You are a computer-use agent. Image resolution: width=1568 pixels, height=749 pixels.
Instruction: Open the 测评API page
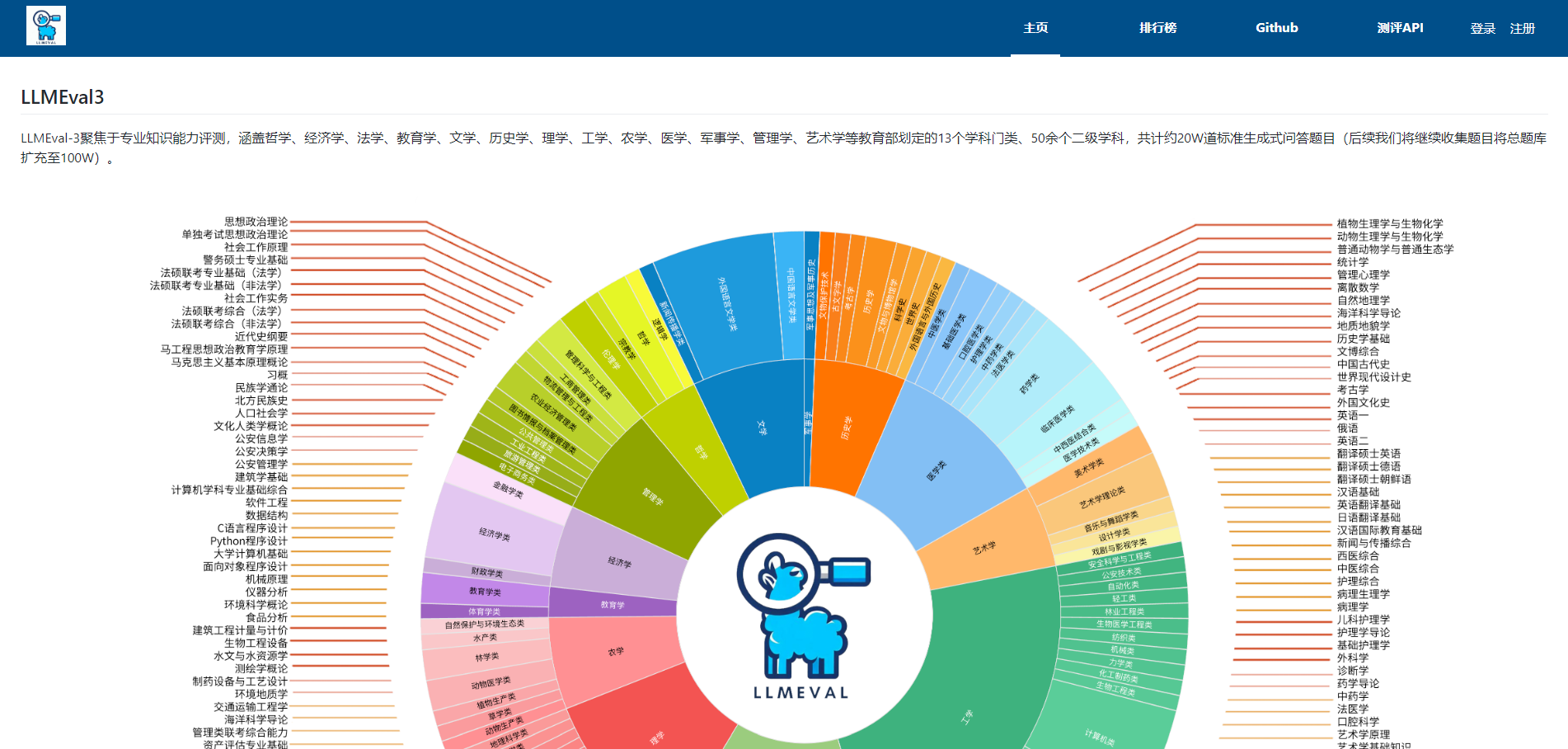[x=1400, y=28]
